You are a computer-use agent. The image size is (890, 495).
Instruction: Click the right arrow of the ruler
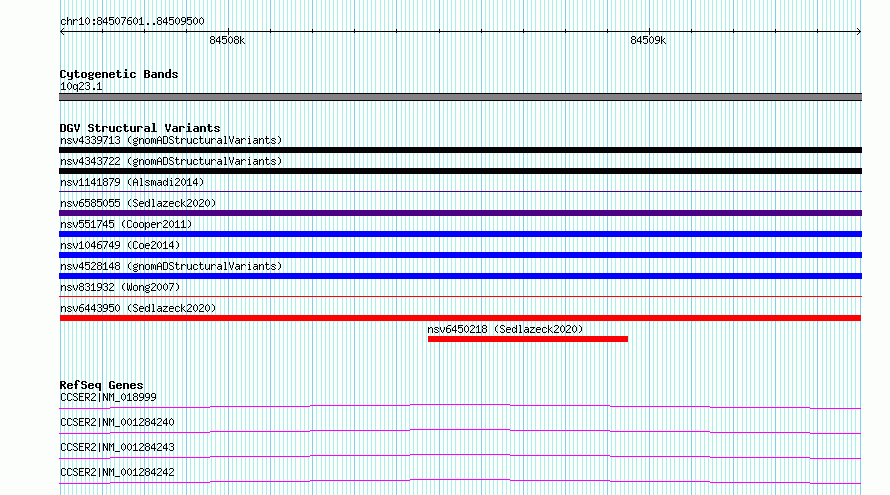click(x=858, y=32)
